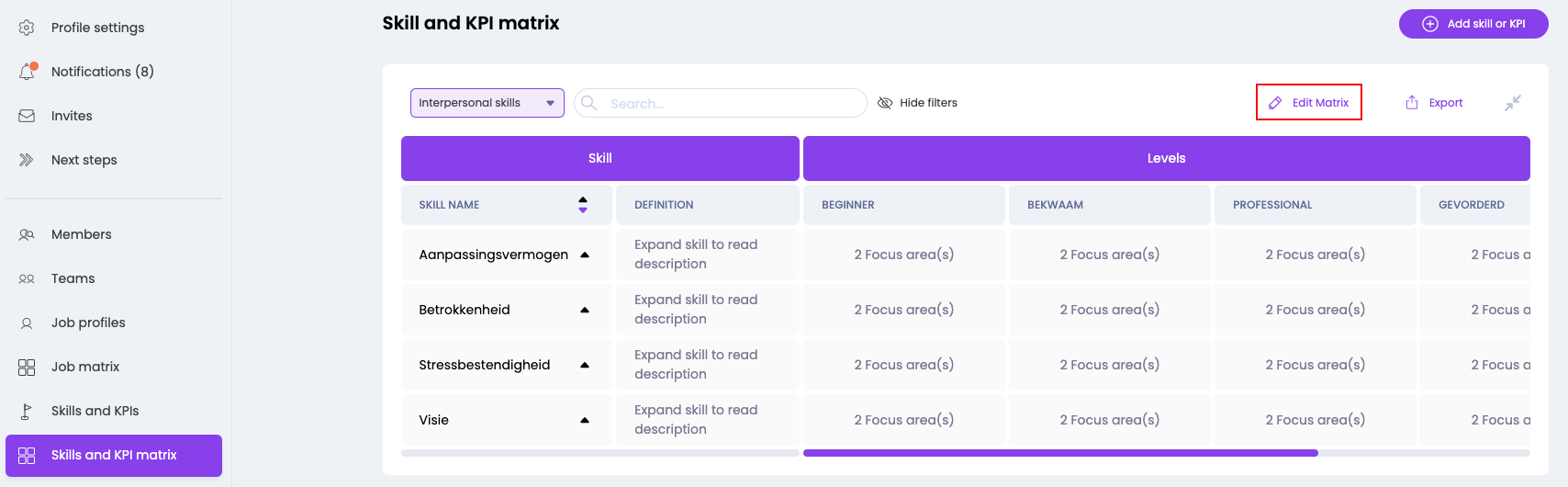Sort the table by Skill Name
The image size is (1568, 487).
(582, 205)
